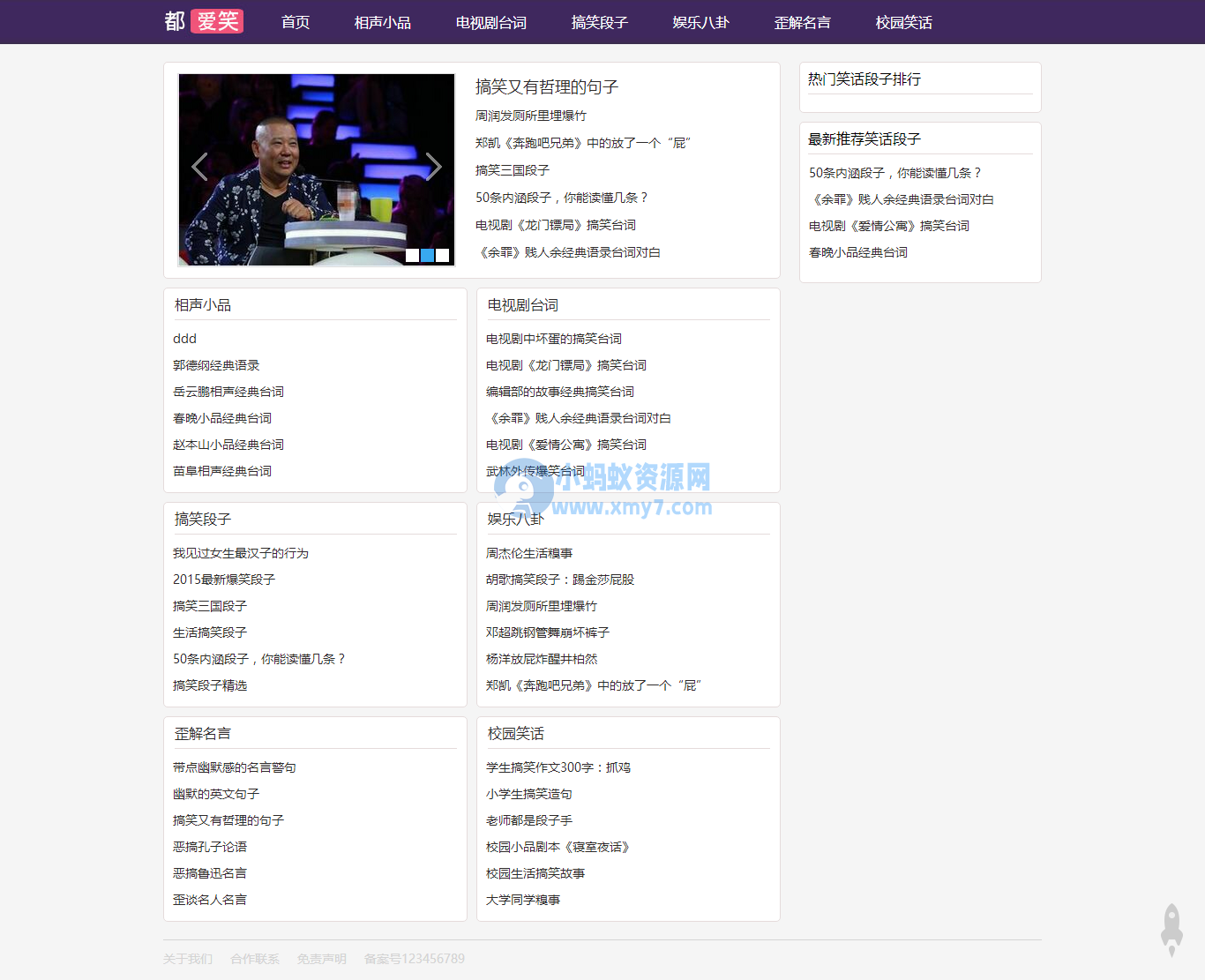The height and width of the screenshot is (980, 1205).
Task: Open 胡歌搞笑段子：踢金莎屁股
Action: click(x=560, y=580)
